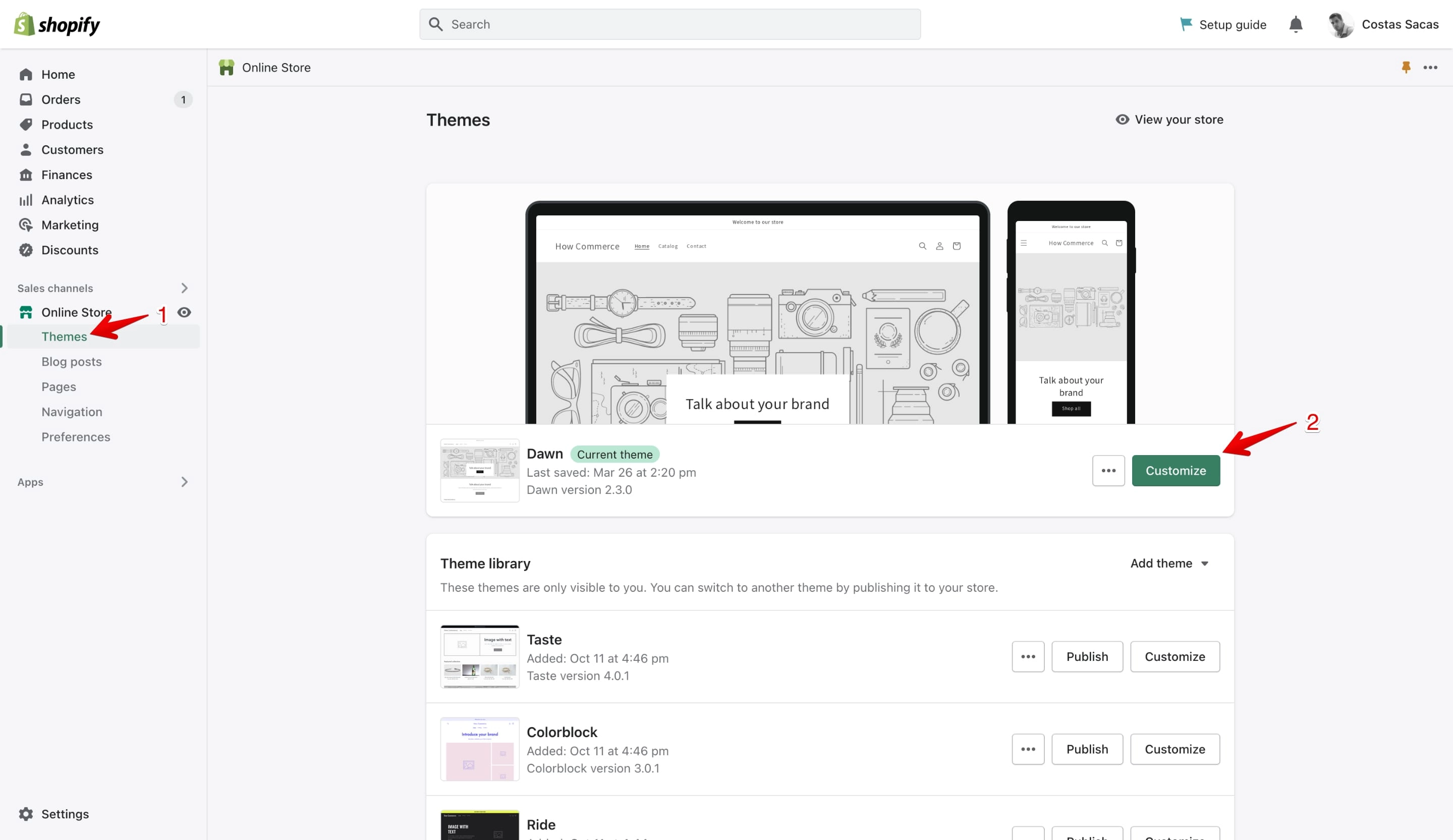
Task: Open the notifications bell
Action: (1296, 24)
